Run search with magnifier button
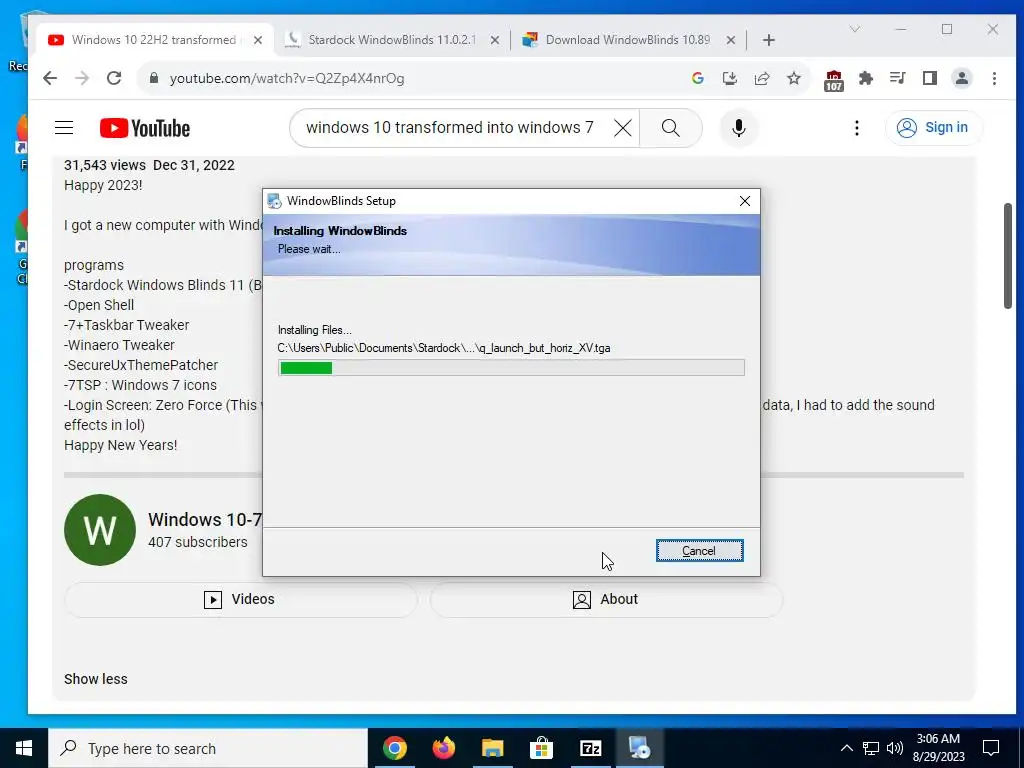This screenshot has width=1024, height=768. pyautogui.click(x=671, y=128)
